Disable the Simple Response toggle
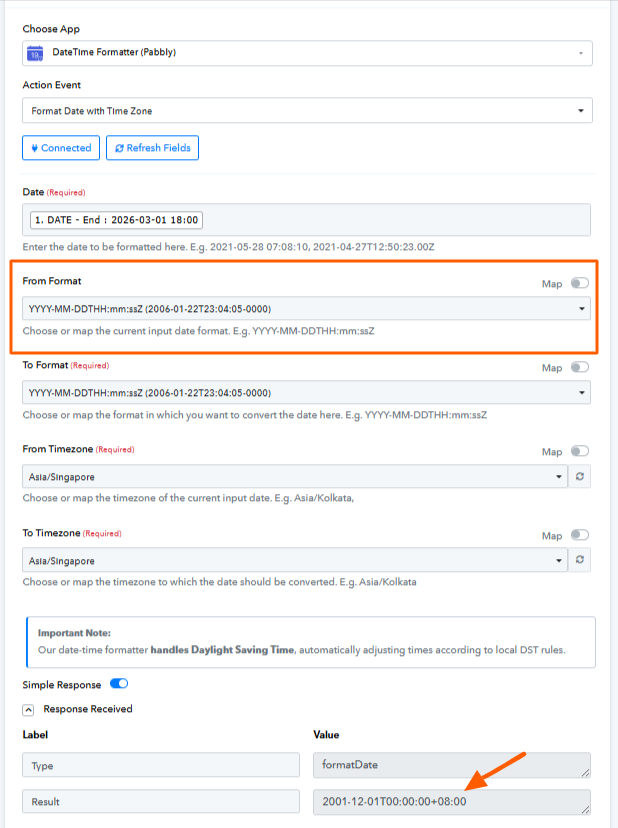This screenshot has height=828, width=618. click(x=119, y=684)
